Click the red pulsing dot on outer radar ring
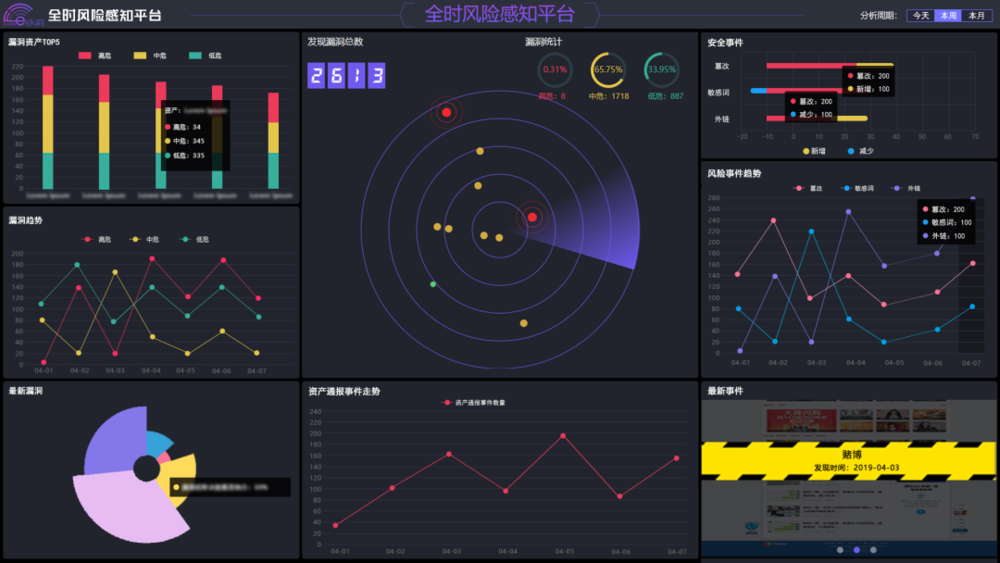1000x563 pixels. pyautogui.click(x=446, y=113)
